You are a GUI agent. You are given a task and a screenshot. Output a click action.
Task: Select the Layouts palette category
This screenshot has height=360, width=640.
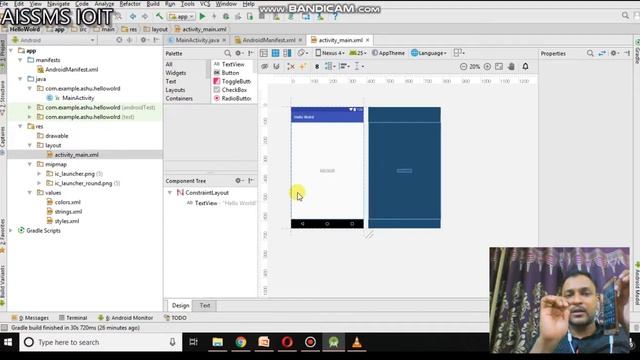[176, 90]
